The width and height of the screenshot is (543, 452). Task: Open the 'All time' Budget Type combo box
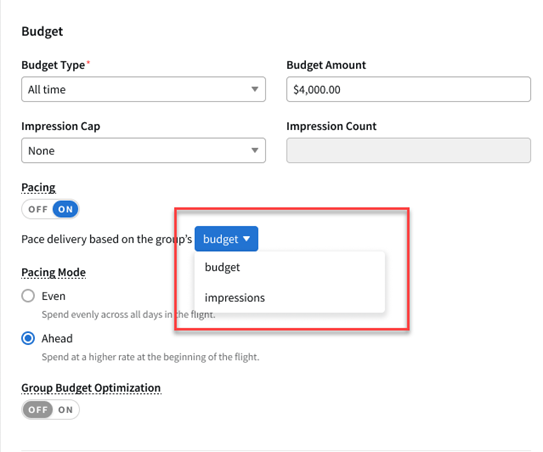(143, 89)
